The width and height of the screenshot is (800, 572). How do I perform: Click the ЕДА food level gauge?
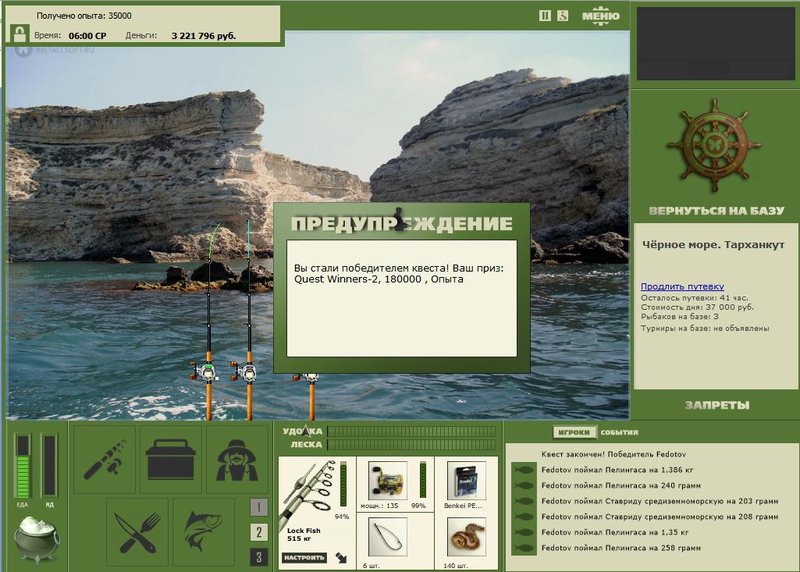[x=23, y=466]
